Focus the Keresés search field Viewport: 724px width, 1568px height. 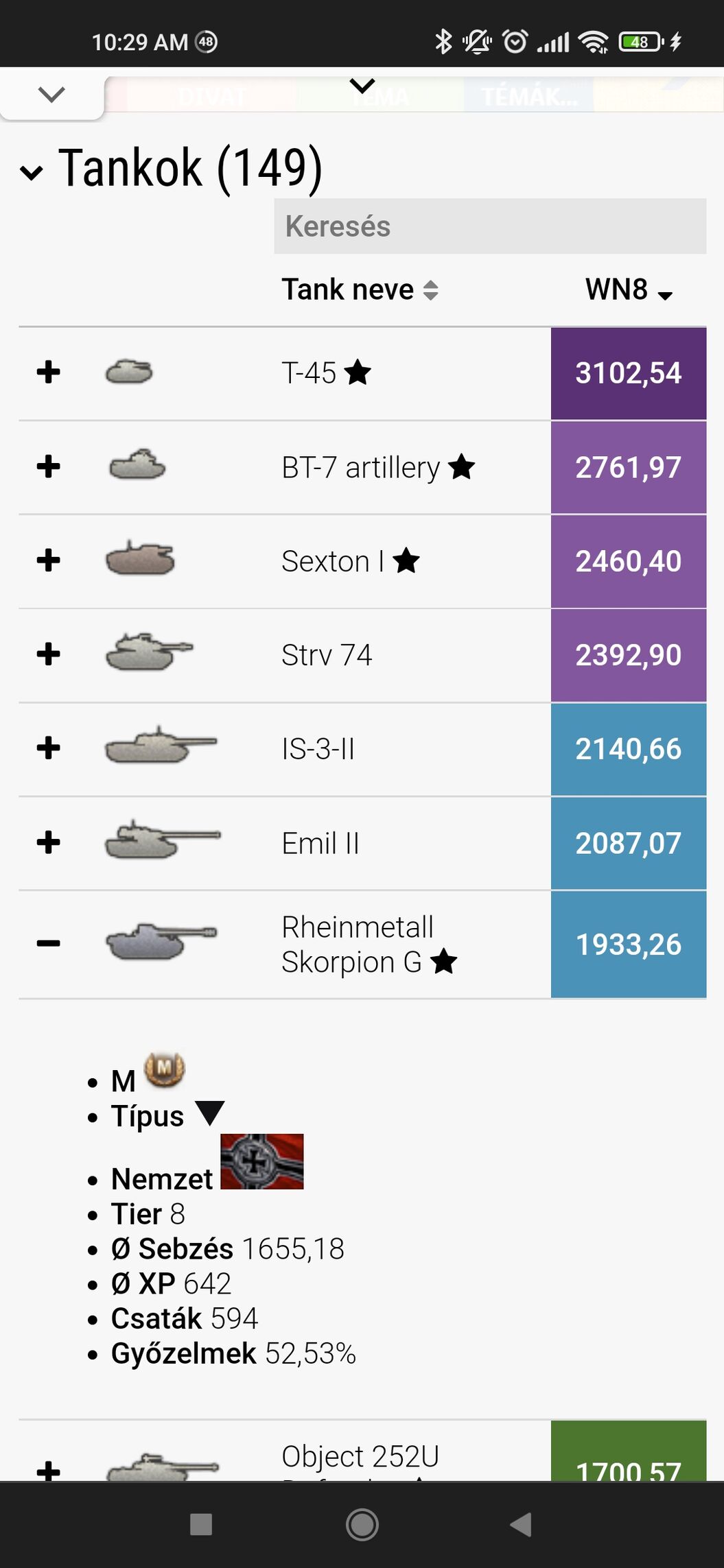point(490,226)
